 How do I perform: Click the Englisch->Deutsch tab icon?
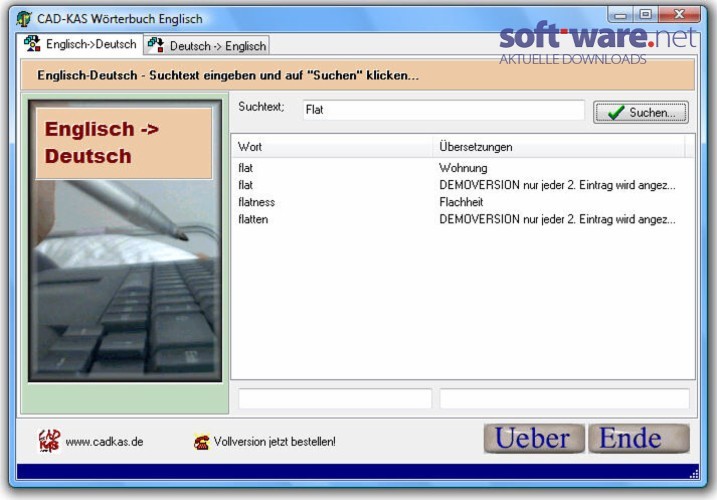pyautogui.click(x=32, y=43)
